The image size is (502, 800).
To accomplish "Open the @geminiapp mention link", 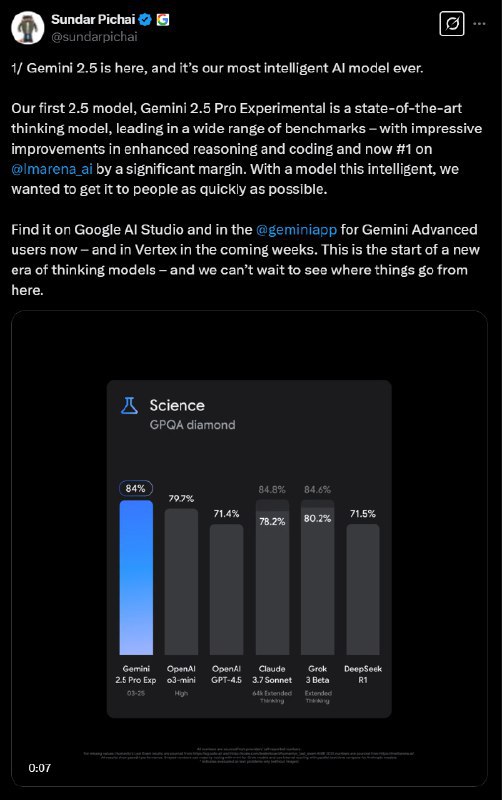I will (x=296, y=230).
